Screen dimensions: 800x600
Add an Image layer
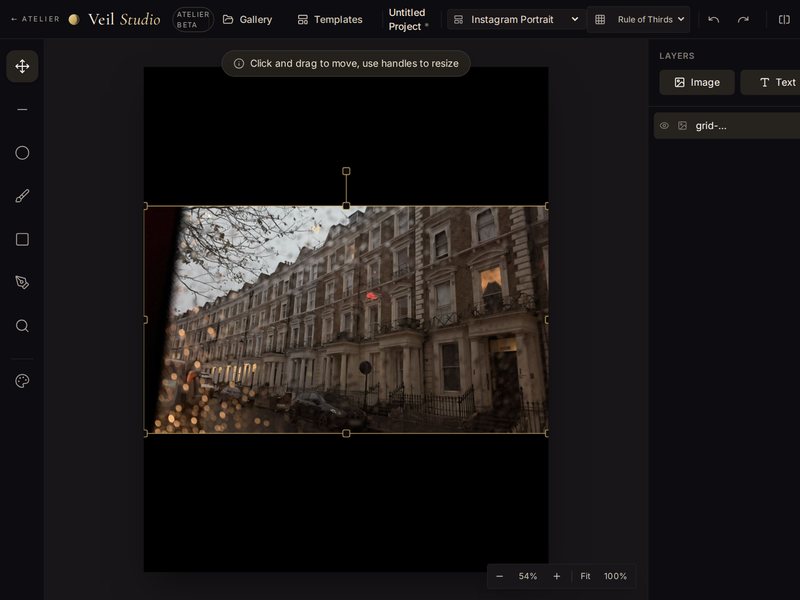pos(697,82)
